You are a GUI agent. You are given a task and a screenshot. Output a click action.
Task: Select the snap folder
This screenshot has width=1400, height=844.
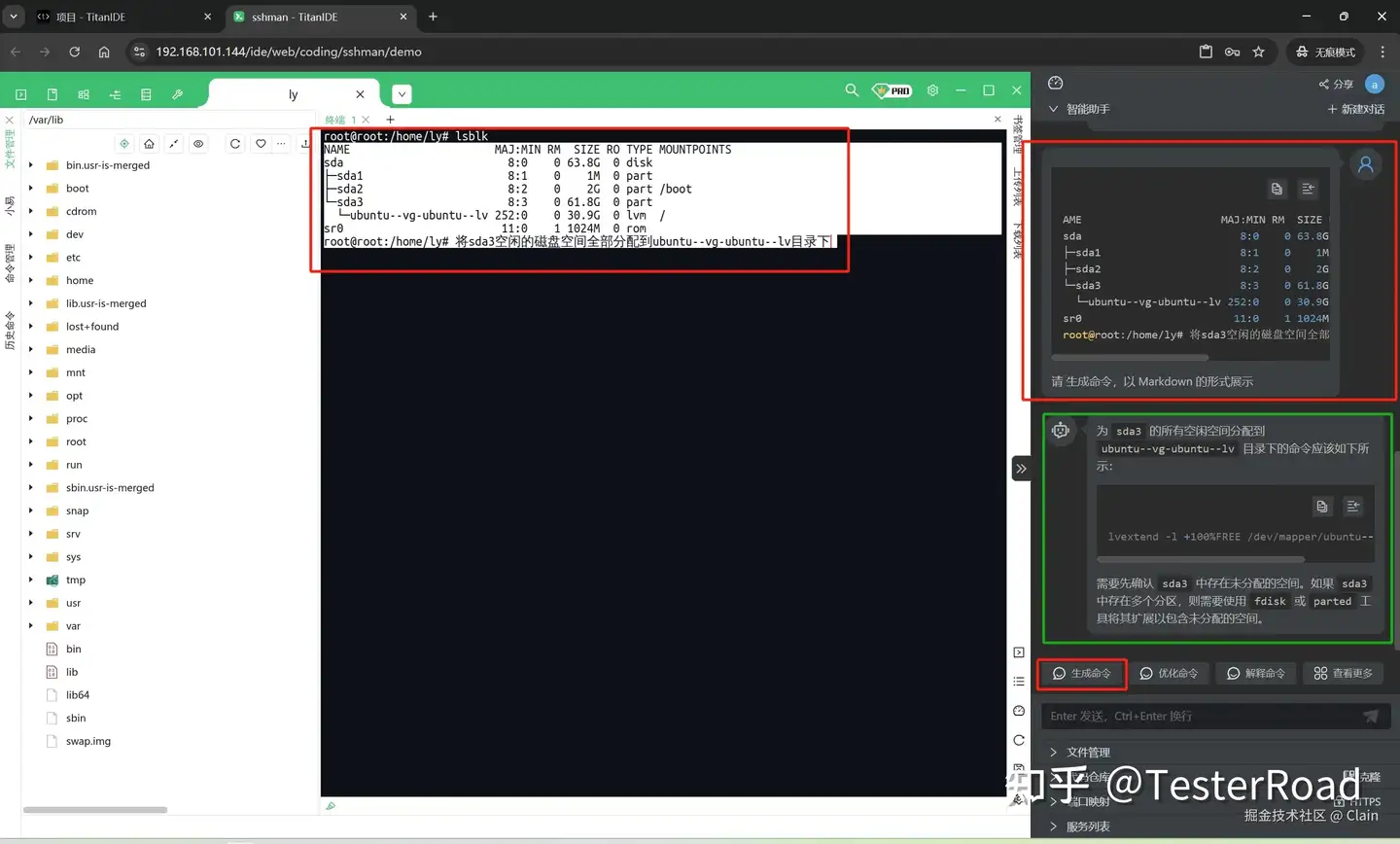(77, 510)
